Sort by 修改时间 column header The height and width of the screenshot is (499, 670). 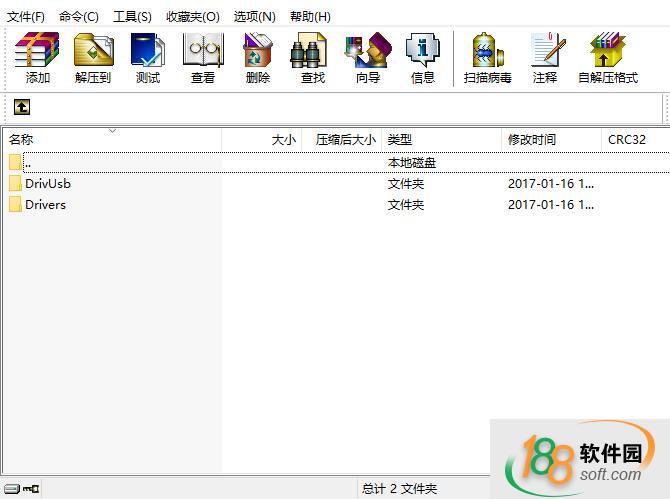[550, 140]
